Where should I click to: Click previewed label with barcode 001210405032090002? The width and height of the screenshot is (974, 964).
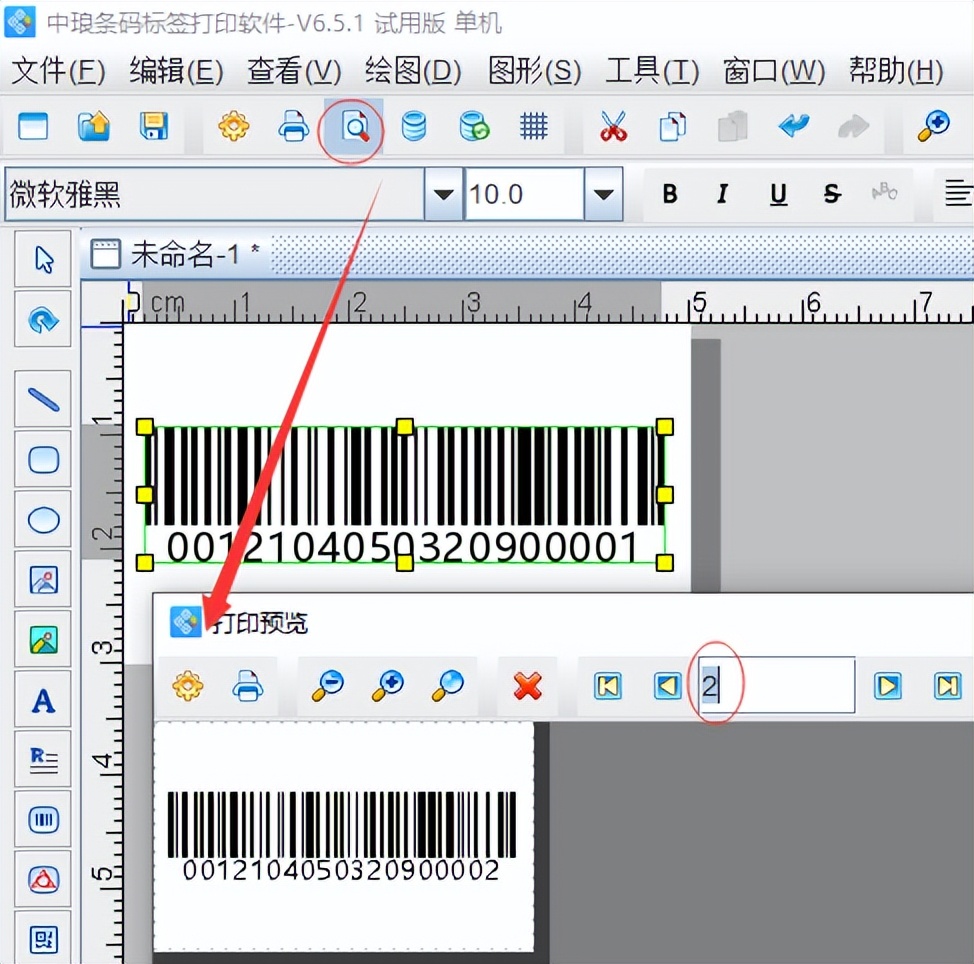344,836
